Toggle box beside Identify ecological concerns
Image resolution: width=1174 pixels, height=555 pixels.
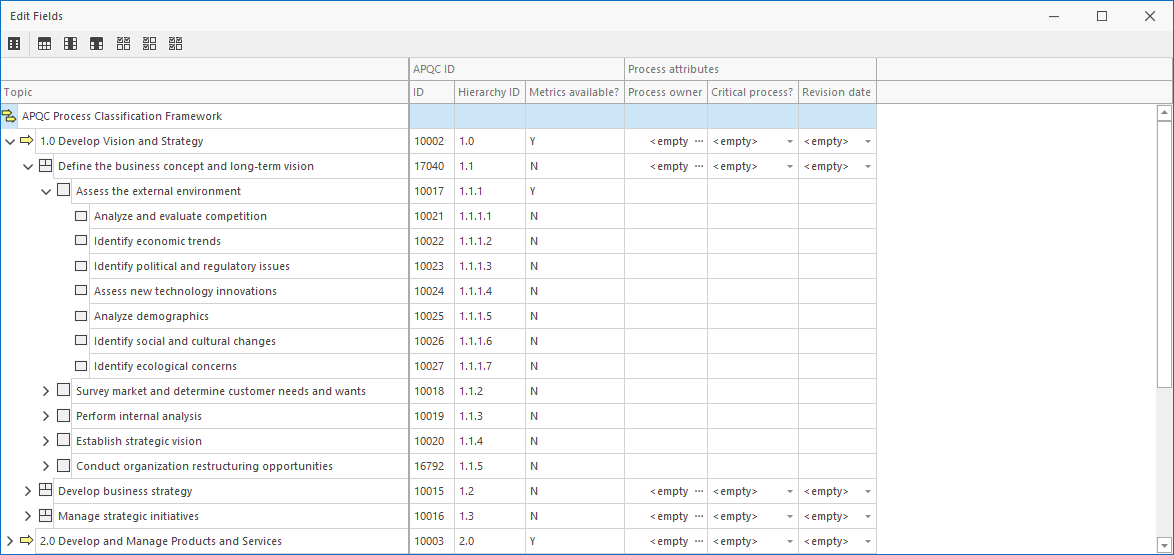(81, 366)
